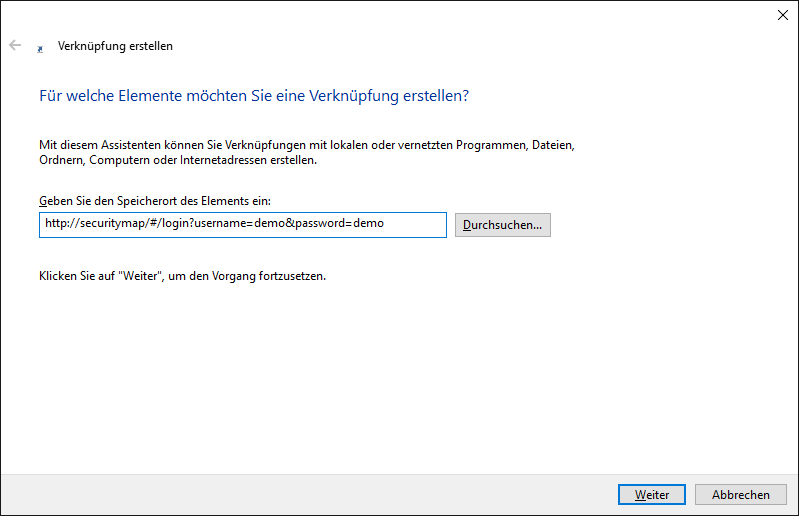Click the shortcut icon beside the title
The height and width of the screenshot is (516, 799).
pos(40,49)
